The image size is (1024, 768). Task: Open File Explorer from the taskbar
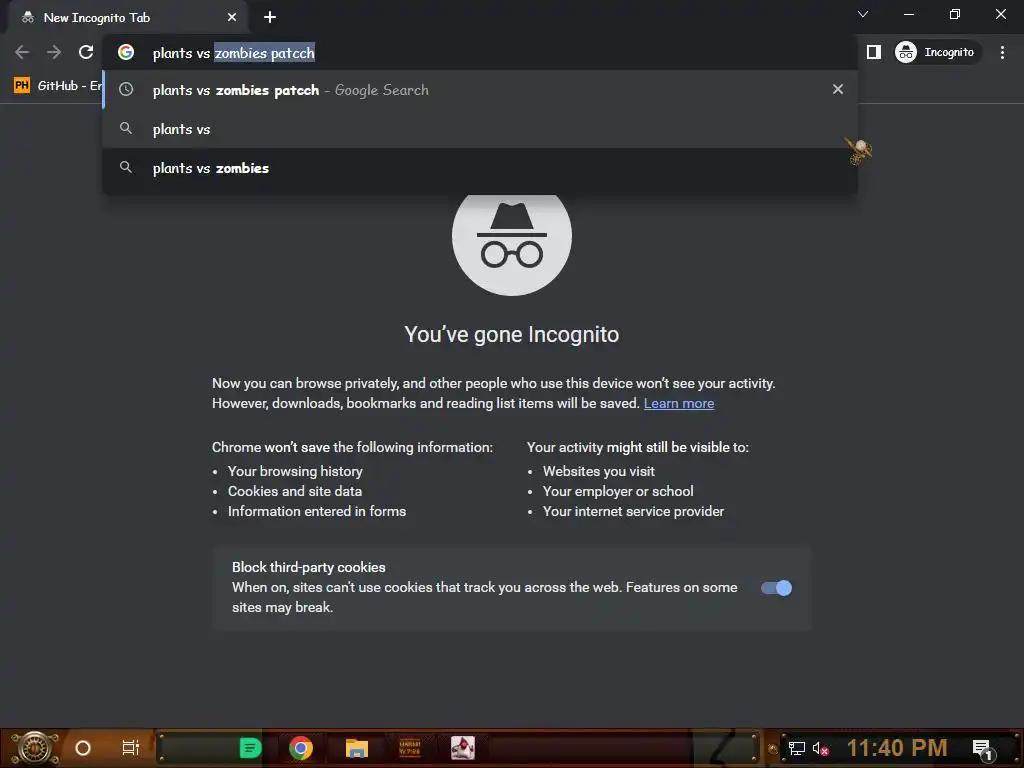[x=357, y=748]
